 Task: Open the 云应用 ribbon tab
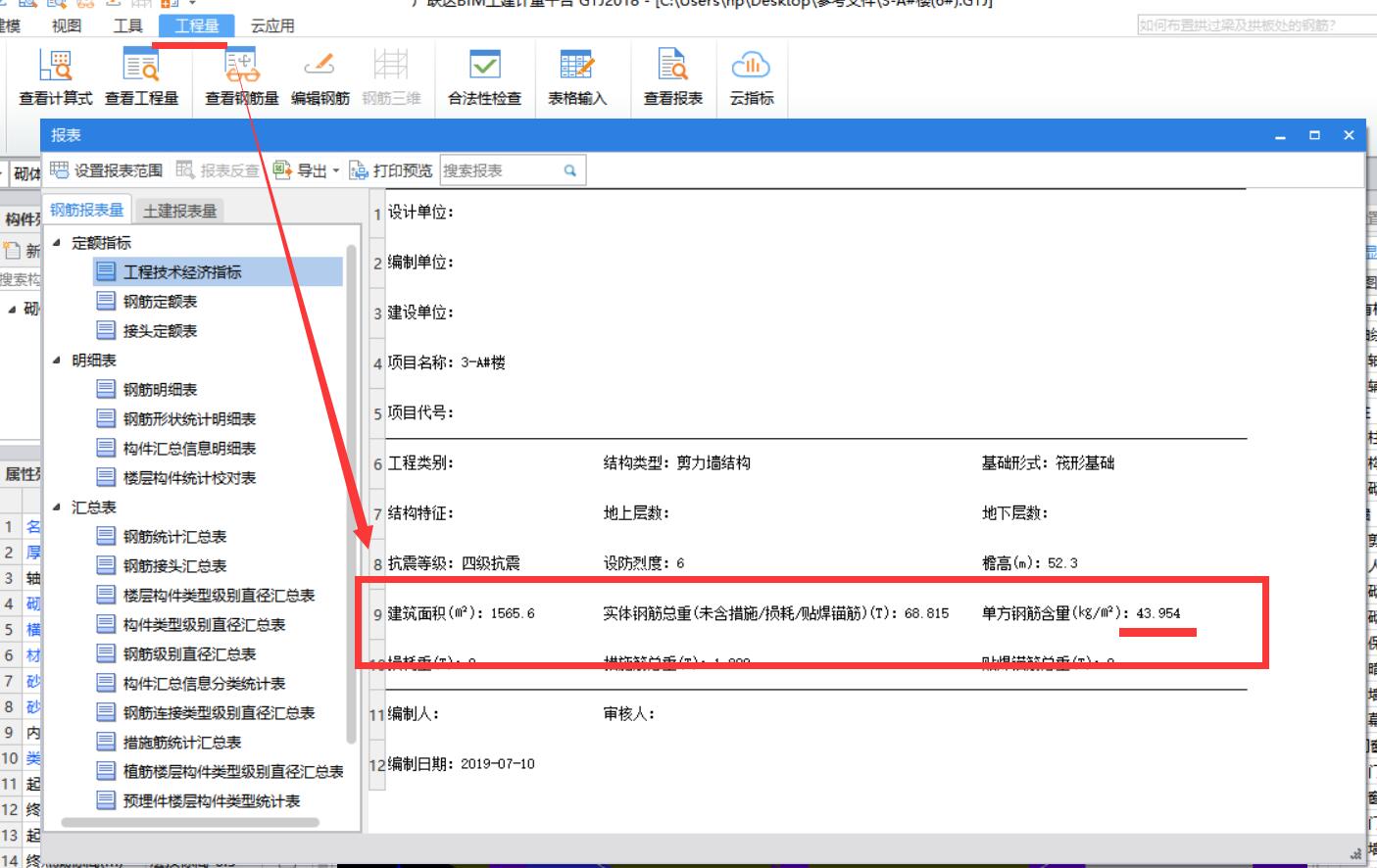271,25
